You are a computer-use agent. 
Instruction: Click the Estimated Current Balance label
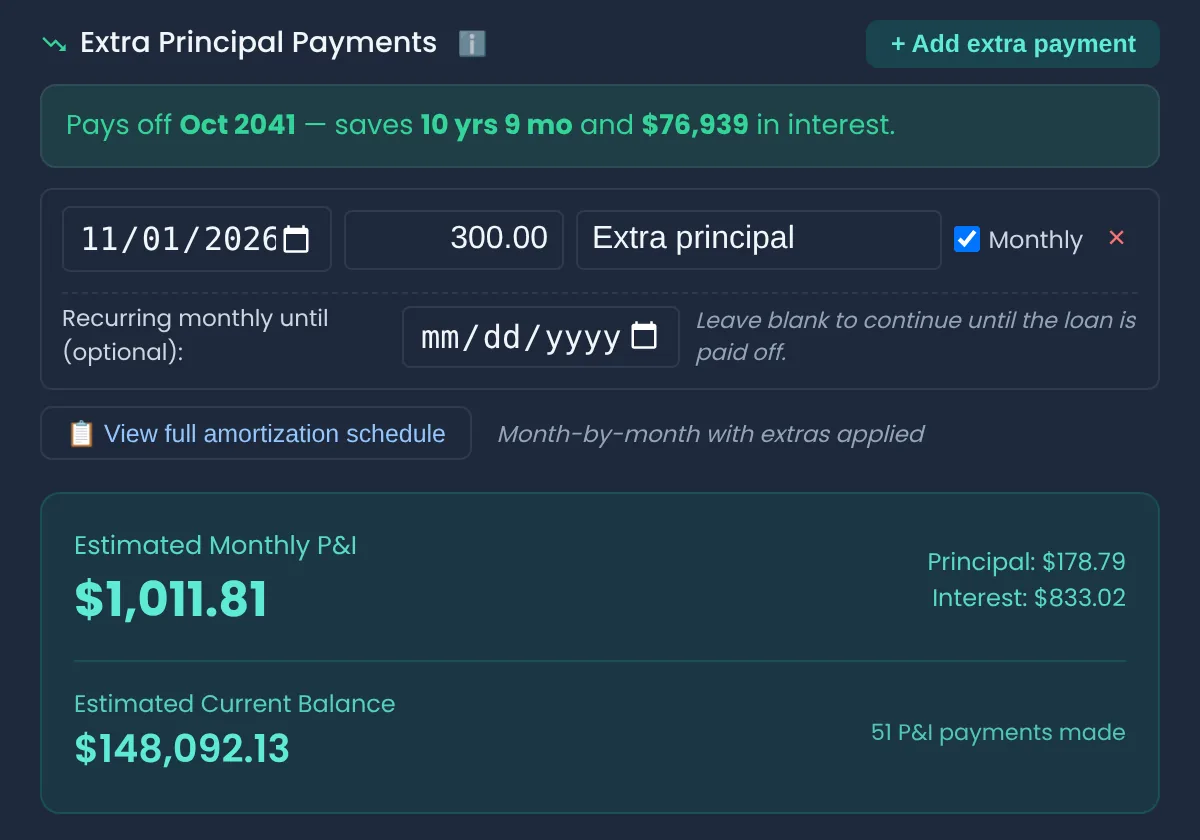(235, 704)
